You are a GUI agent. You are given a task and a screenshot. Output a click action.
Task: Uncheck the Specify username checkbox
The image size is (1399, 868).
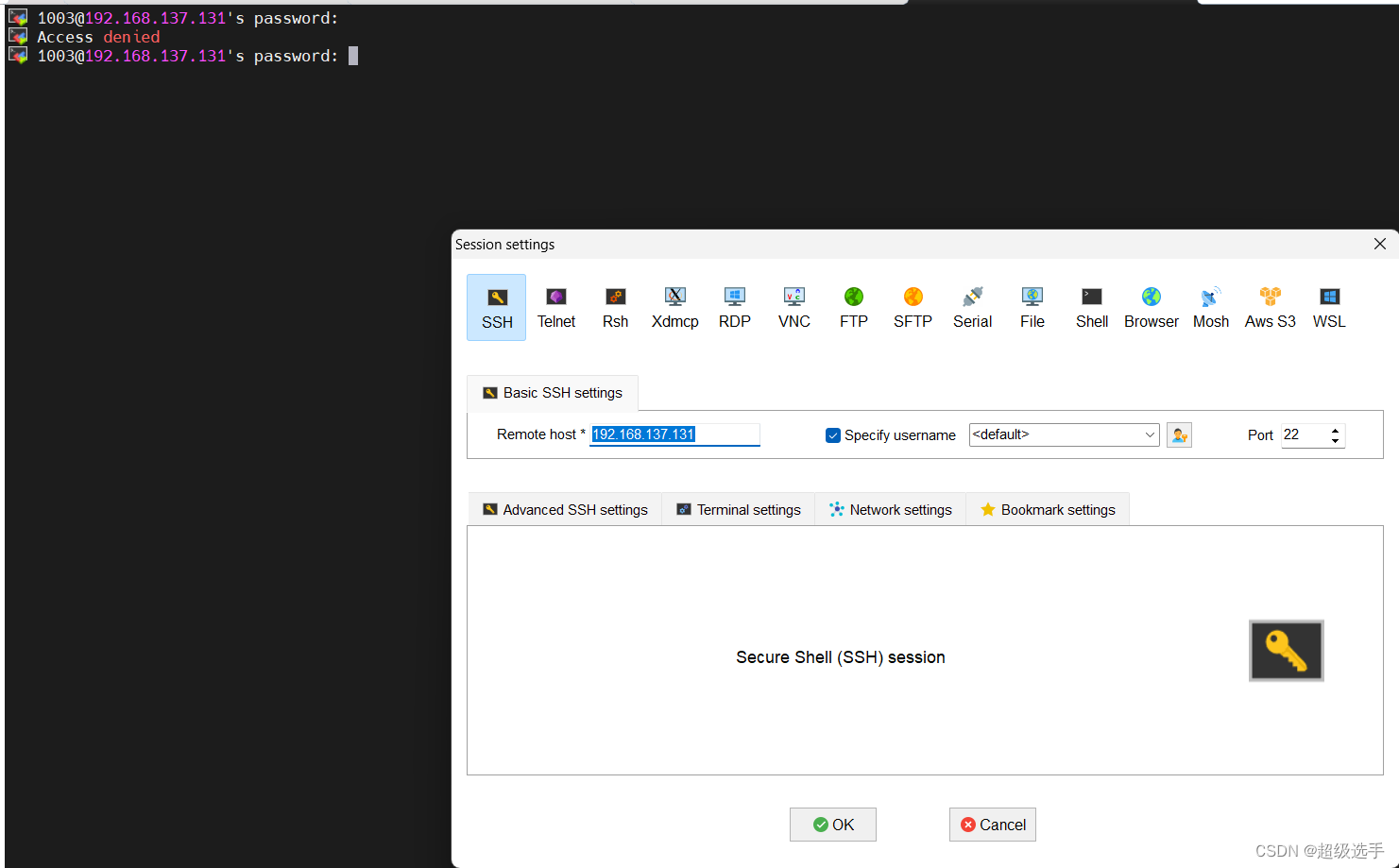tap(833, 435)
